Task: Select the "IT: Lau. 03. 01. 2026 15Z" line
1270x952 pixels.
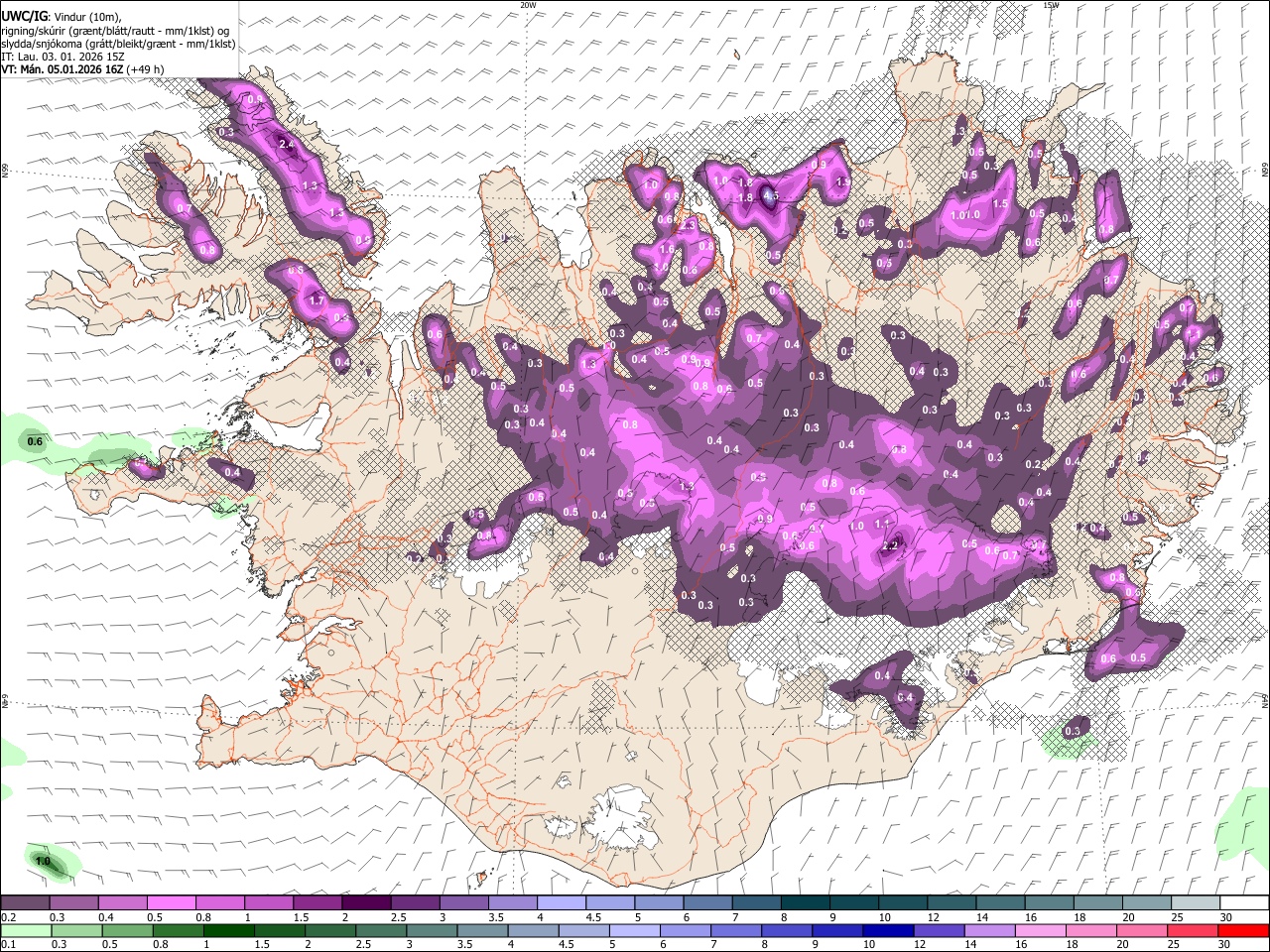Action: point(63,57)
